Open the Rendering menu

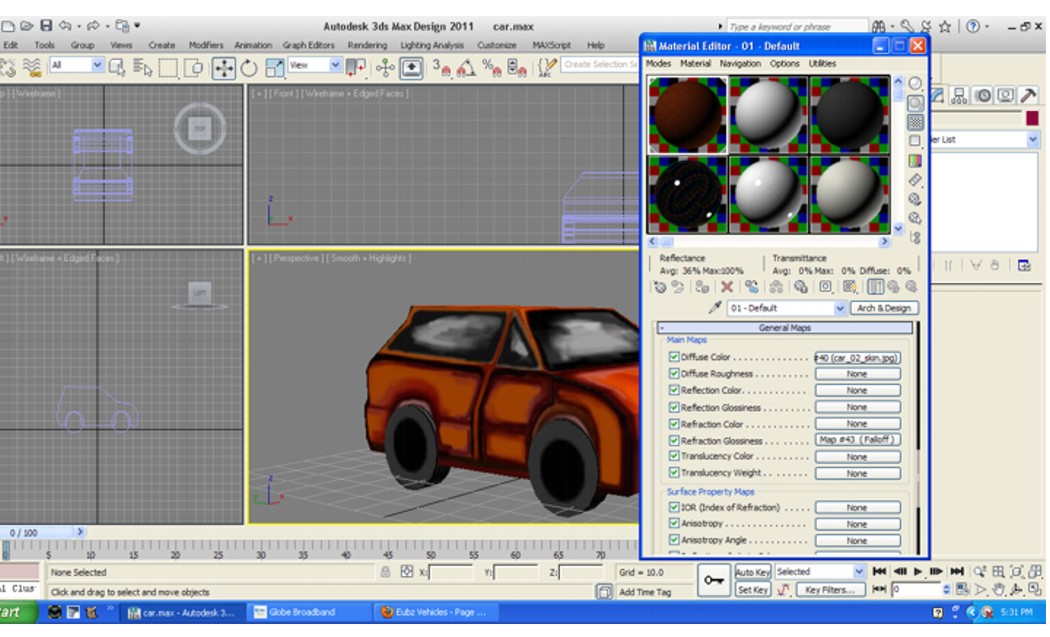(367, 45)
